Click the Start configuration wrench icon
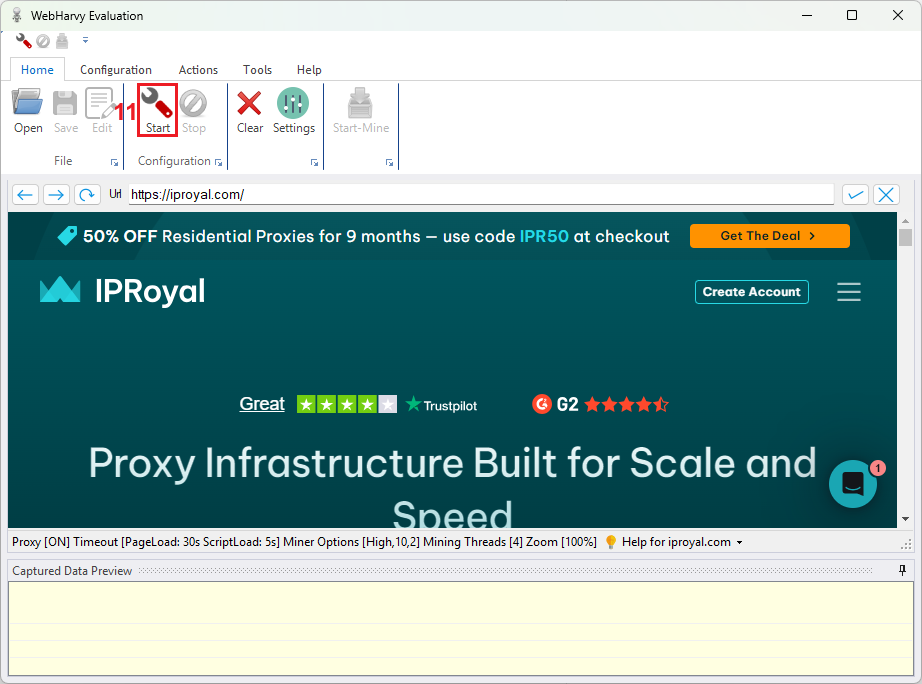The height and width of the screenshot is (684, 922). [x=157, y=109]
